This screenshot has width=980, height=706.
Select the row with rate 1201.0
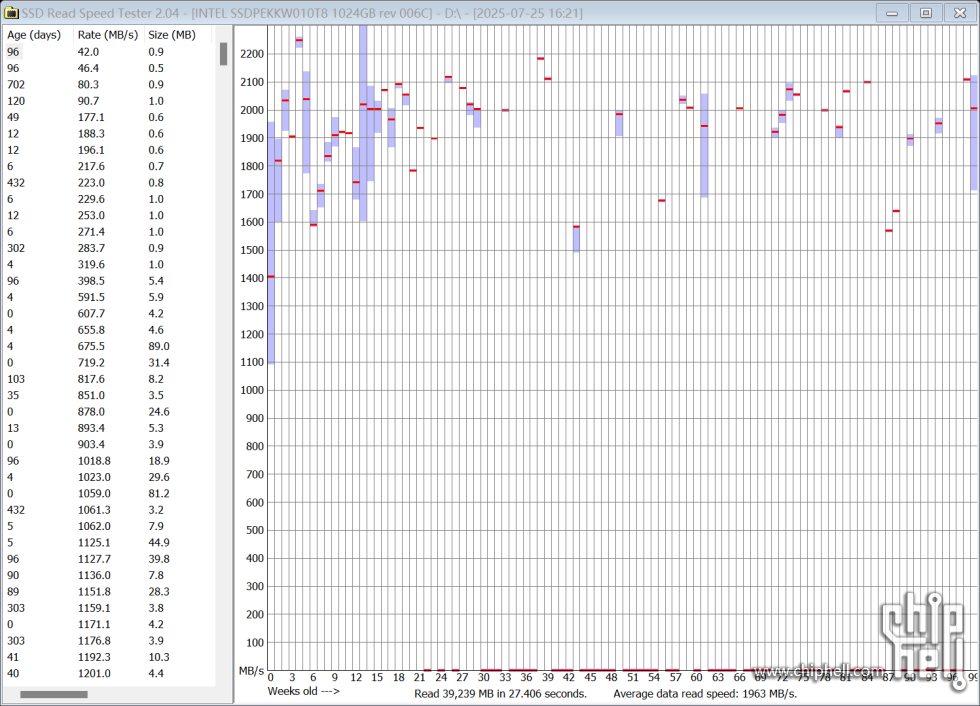pyautogui.click(x=110, y=674)
